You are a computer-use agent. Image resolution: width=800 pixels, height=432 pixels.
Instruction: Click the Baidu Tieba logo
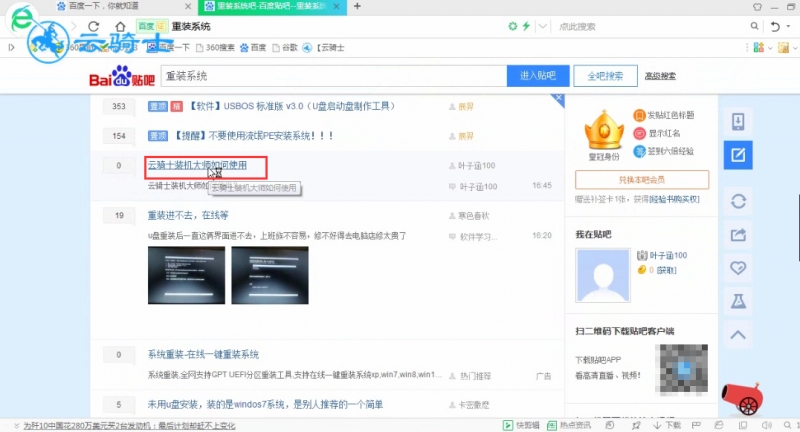click(x=121, y=77)
